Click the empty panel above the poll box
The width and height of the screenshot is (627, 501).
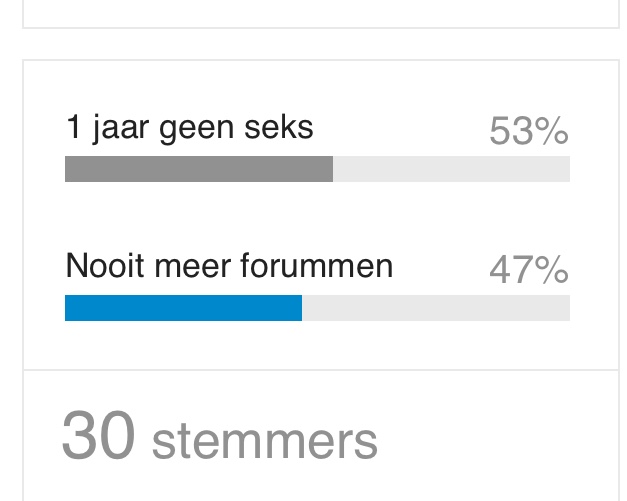pyautogui.click(x=321, y=12)
